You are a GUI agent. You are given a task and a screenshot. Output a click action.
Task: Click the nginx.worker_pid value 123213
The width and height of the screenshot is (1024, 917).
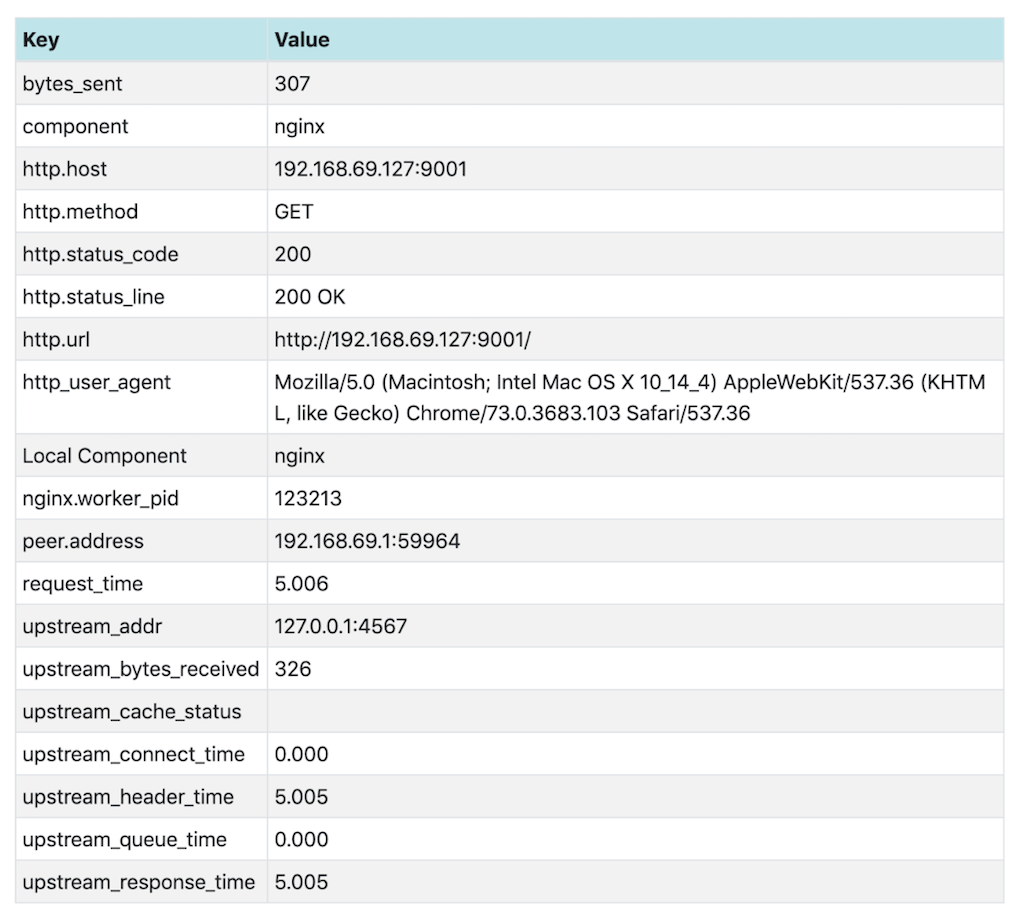309,498
